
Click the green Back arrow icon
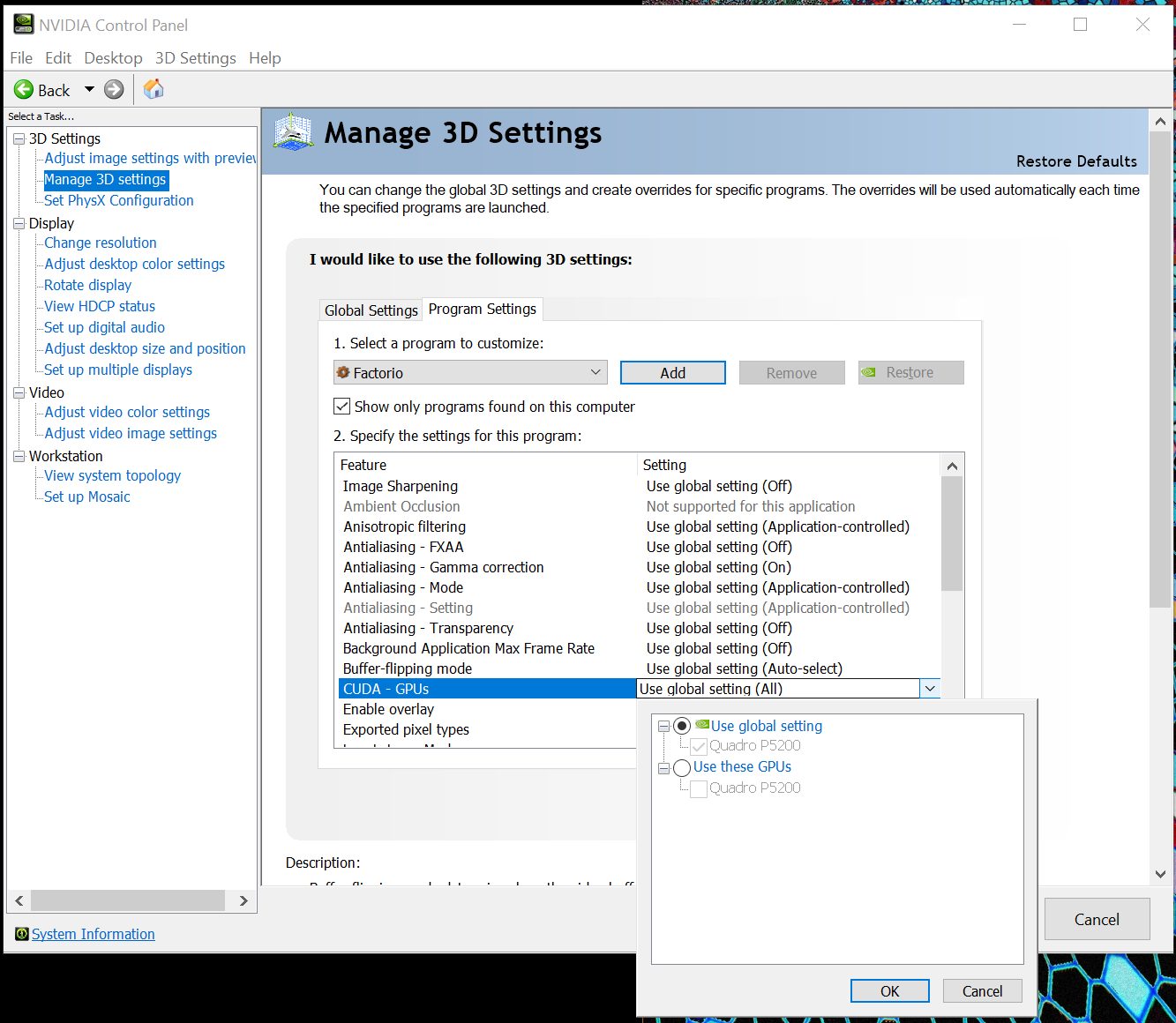24,89
